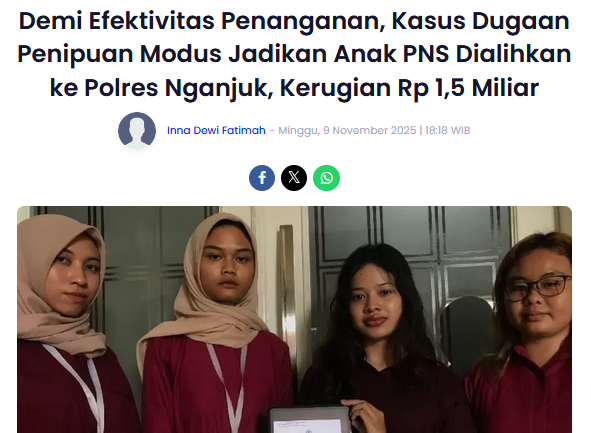The height and width of the screenshot is (433, 591).
Task: Click "Polres Nganjuk" in the headline
Action: 176,88
